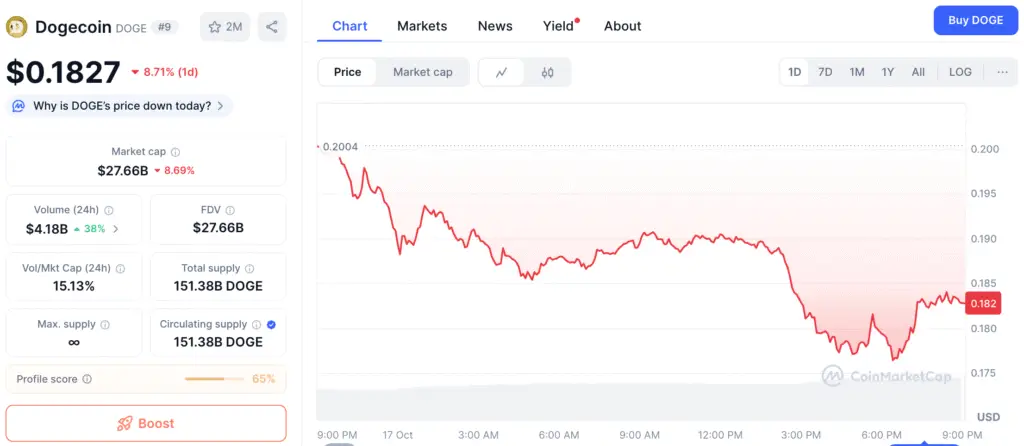
Task: Select the Price toggle option
Action: [348, 72]
